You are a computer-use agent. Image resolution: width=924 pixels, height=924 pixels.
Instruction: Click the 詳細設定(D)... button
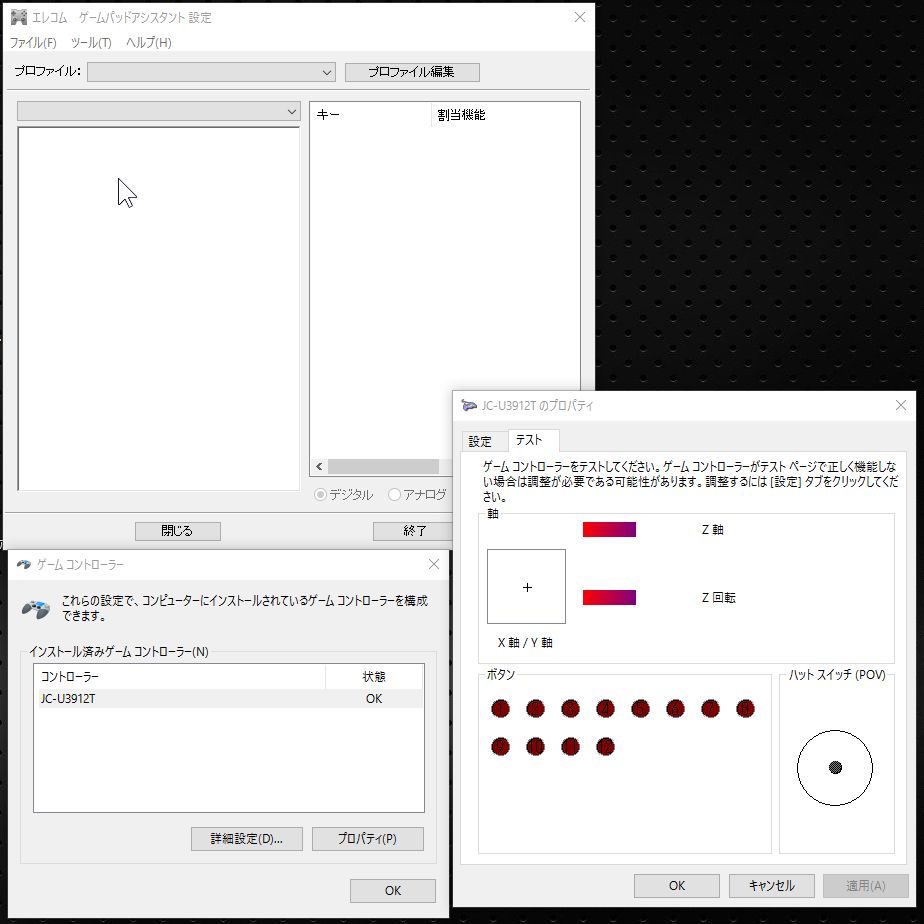[x=246, y=839]
